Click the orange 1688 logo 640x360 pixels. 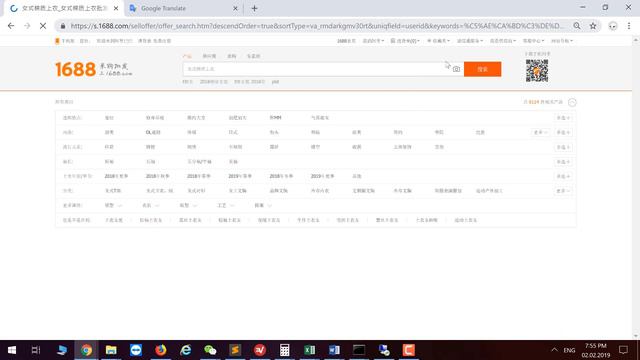(x=76, y=69)
